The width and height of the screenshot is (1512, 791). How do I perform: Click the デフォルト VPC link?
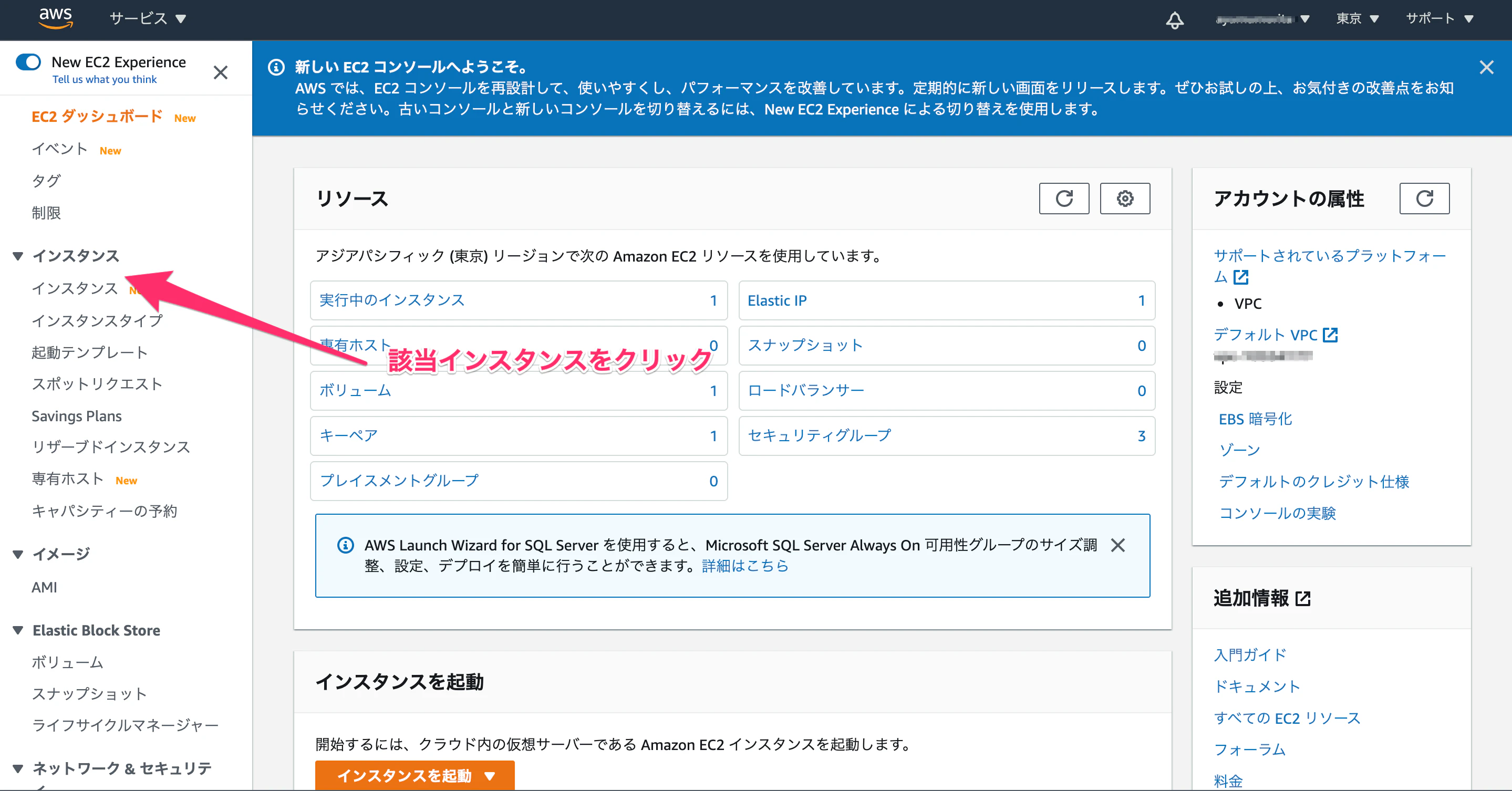[1266, 335]
